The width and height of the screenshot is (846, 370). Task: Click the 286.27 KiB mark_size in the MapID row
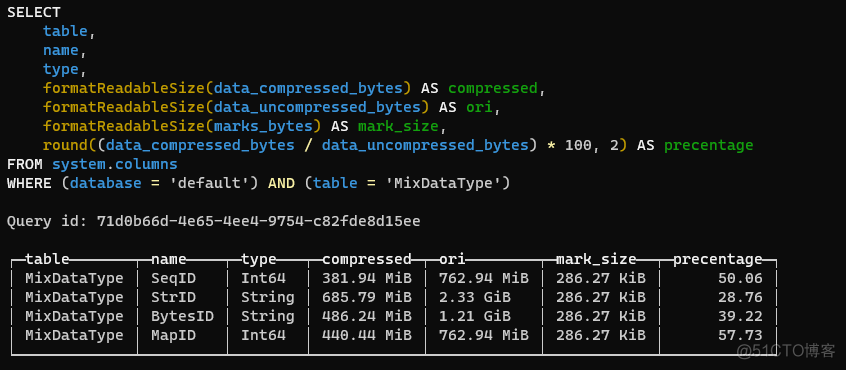[x=601, y=335]
